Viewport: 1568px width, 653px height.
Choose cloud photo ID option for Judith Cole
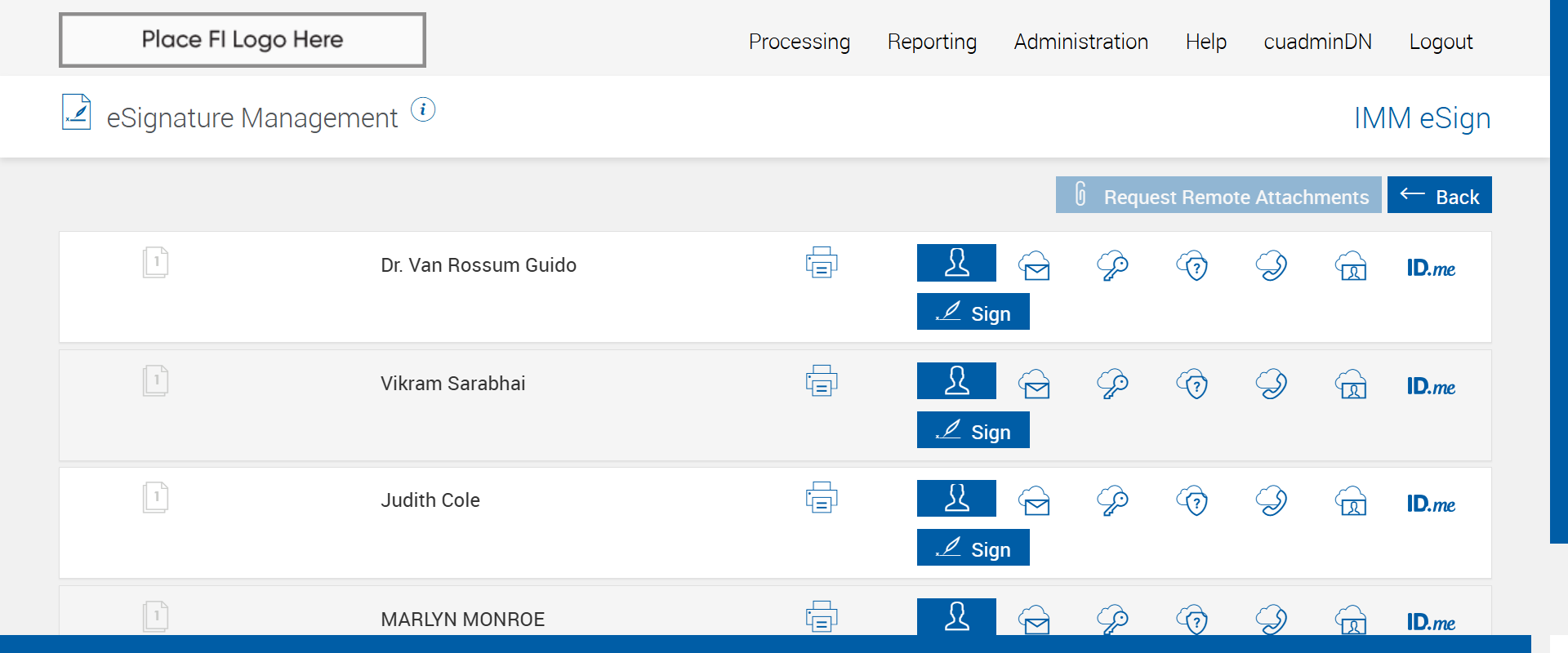point(1352,500)
